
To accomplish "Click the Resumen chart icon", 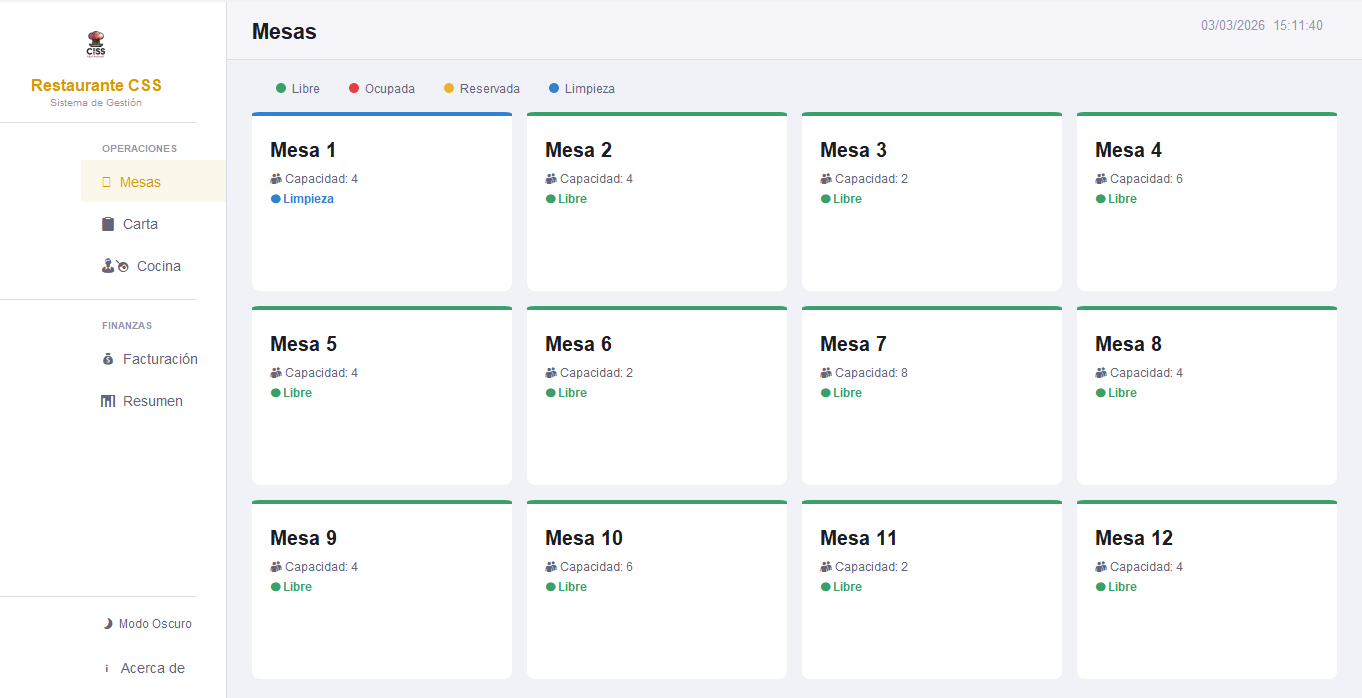I will pyautogui.click(x=108, y=401).
